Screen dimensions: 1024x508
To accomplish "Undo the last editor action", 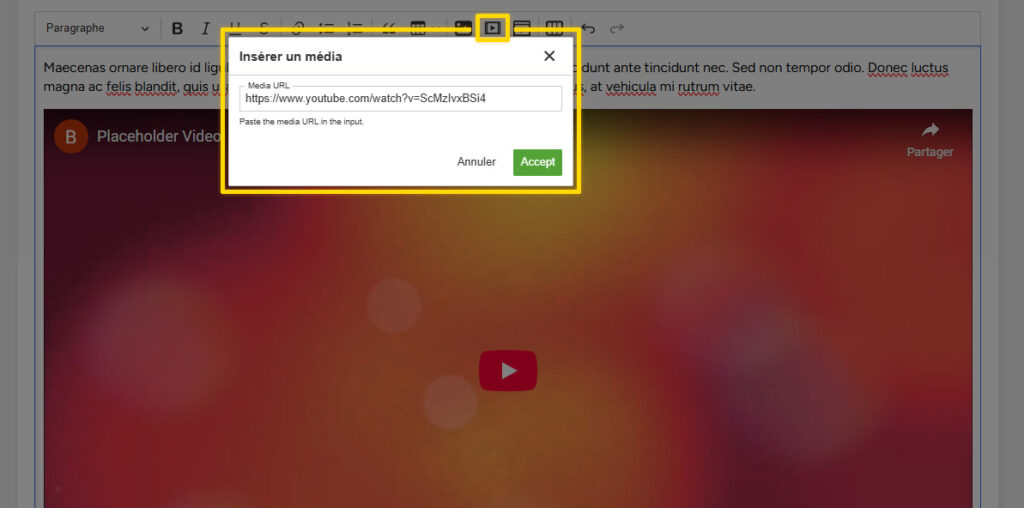I will (x=588, y=29).
